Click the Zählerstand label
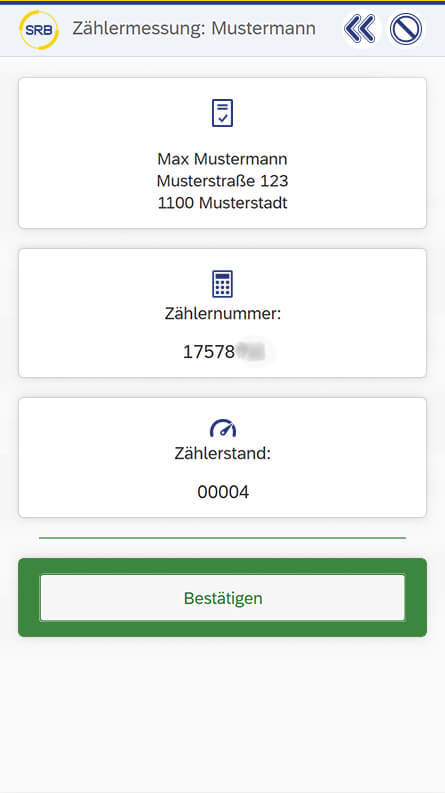This screenshot has height=793, width=445. [222, 453]
